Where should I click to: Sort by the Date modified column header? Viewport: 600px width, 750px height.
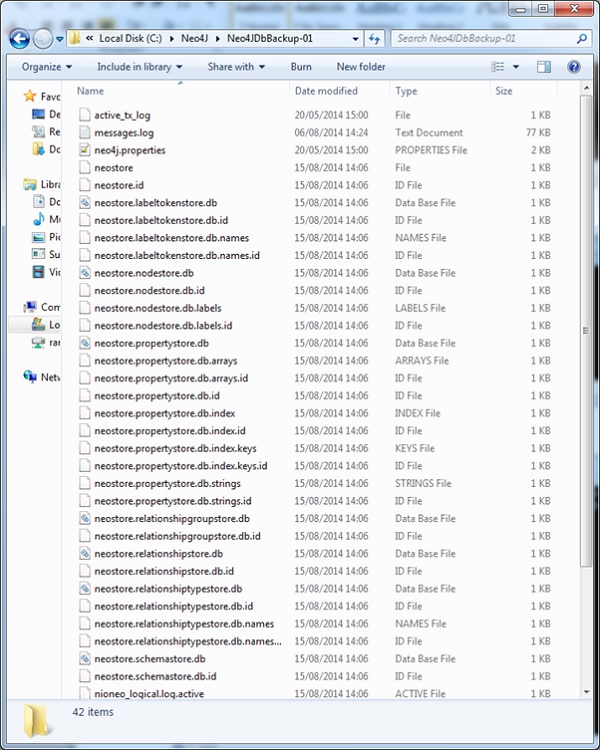326,91
